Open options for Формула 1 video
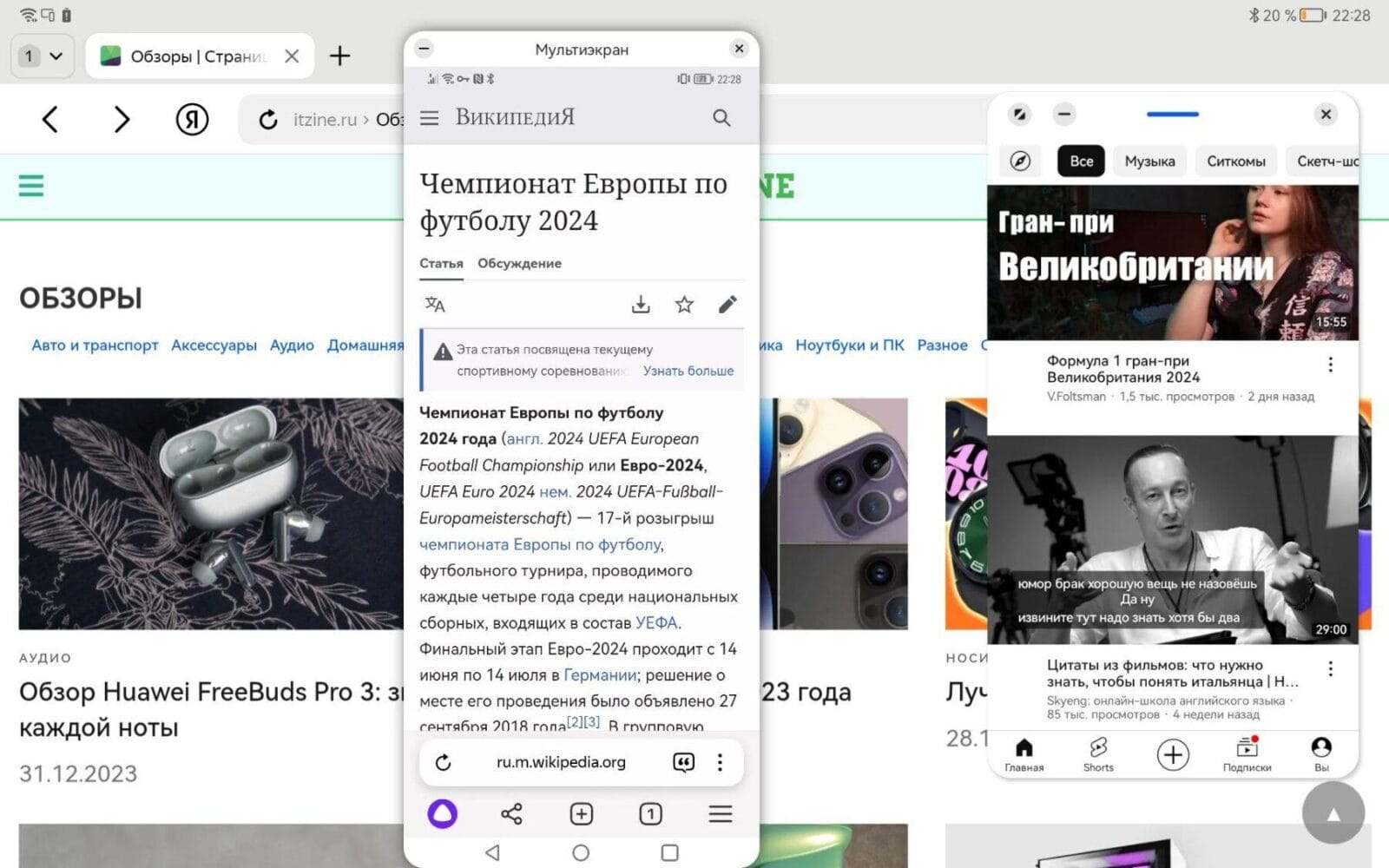Image resolution: width=1389 pixels, height=868 pixels. tap(1330, 365)
